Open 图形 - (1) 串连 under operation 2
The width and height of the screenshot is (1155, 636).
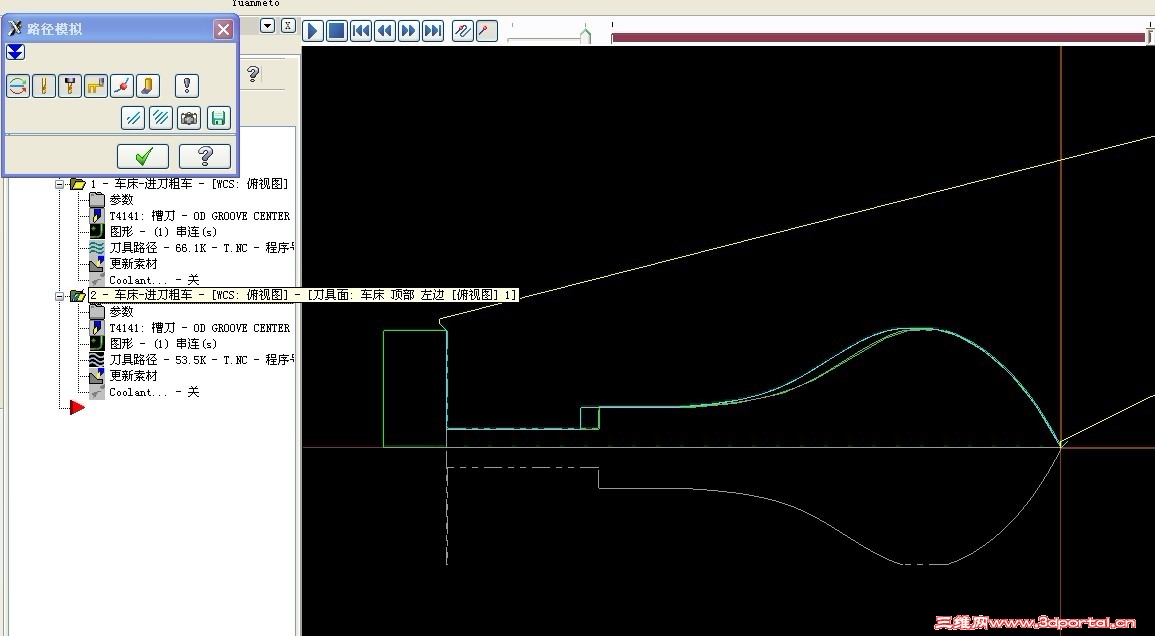tap(164, 343)
